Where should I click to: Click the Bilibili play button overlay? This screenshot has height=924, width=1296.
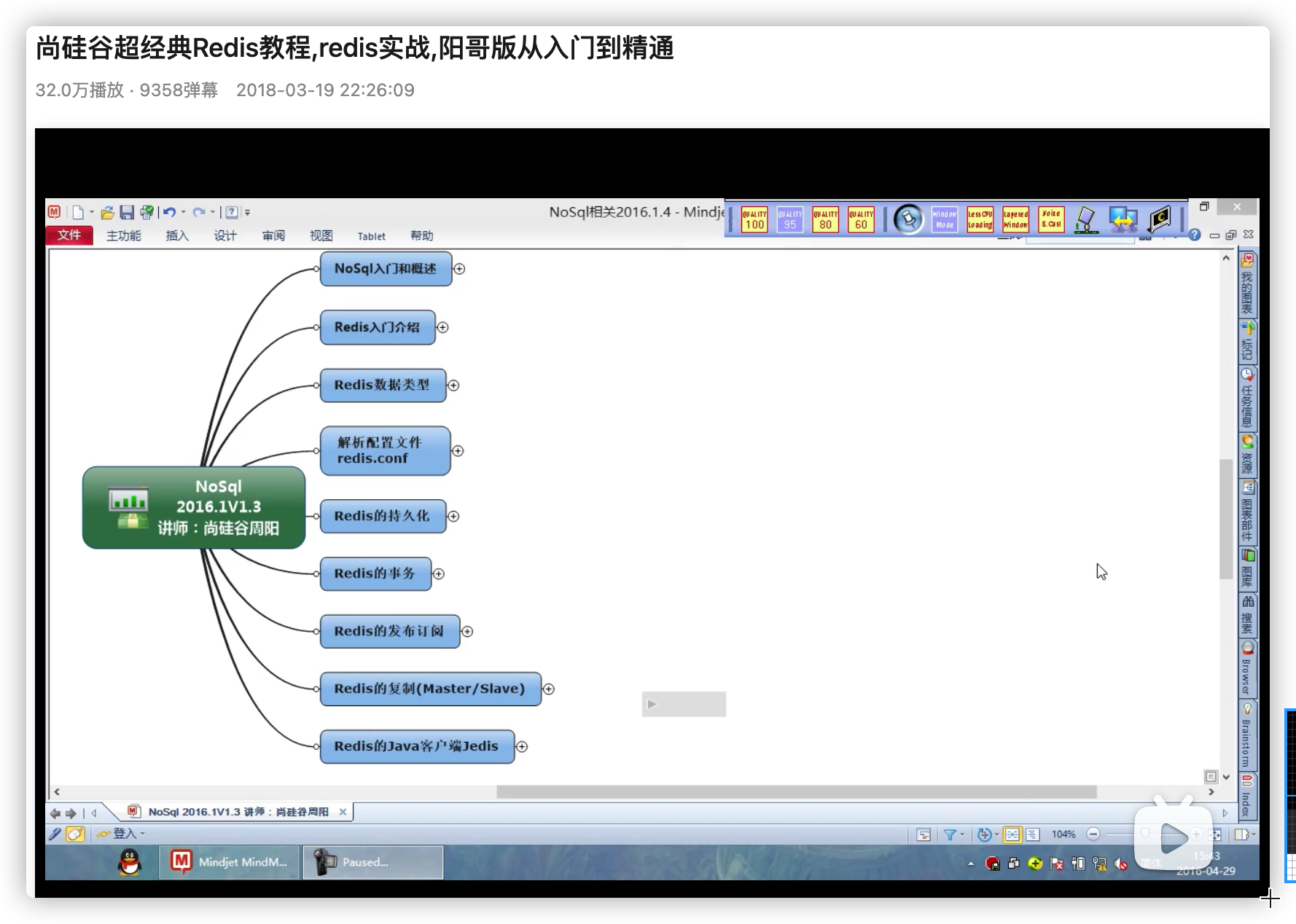pos(1173,837)
